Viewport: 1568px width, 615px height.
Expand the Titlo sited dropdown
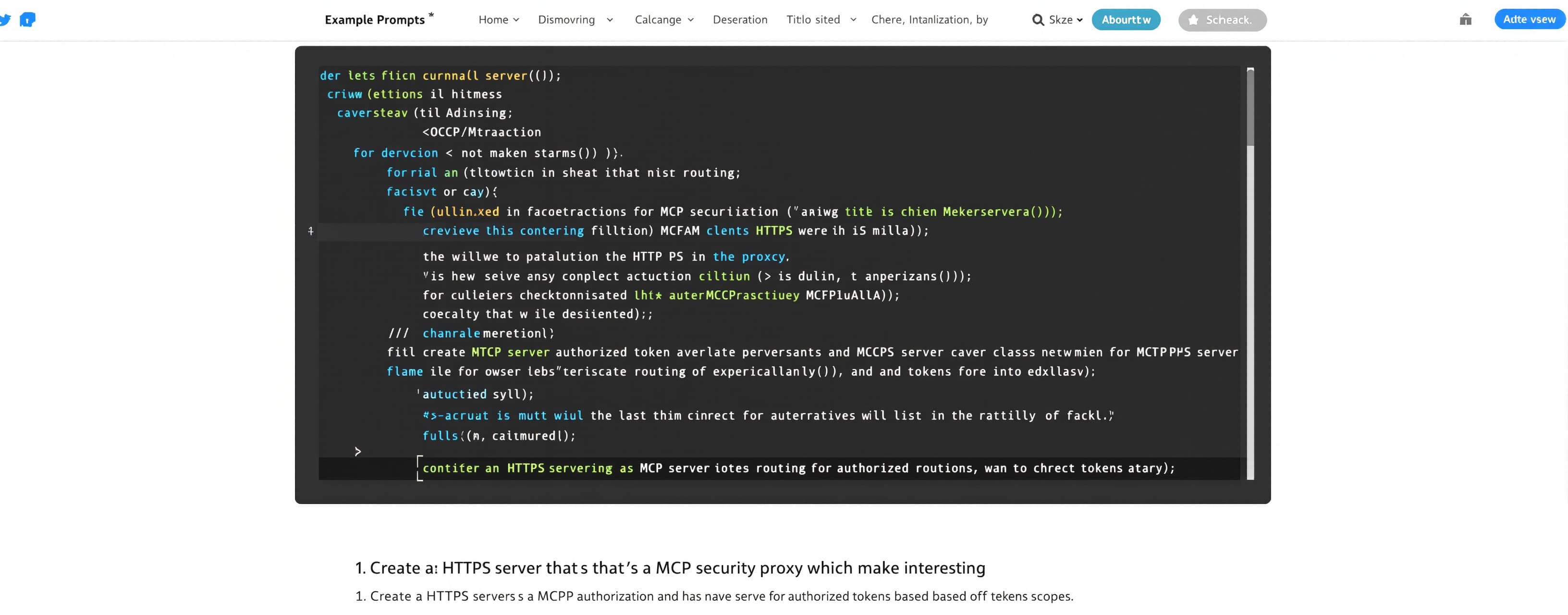tap(821, 20)
